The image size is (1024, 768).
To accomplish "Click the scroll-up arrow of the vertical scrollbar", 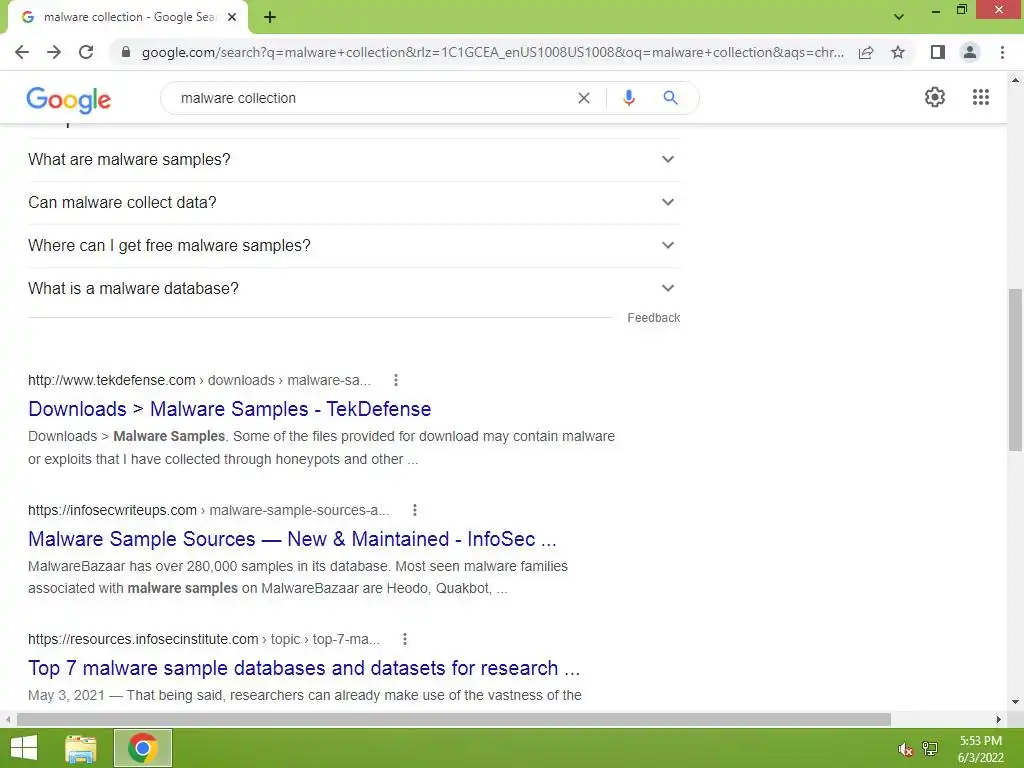I will [x=1015, y=81].
